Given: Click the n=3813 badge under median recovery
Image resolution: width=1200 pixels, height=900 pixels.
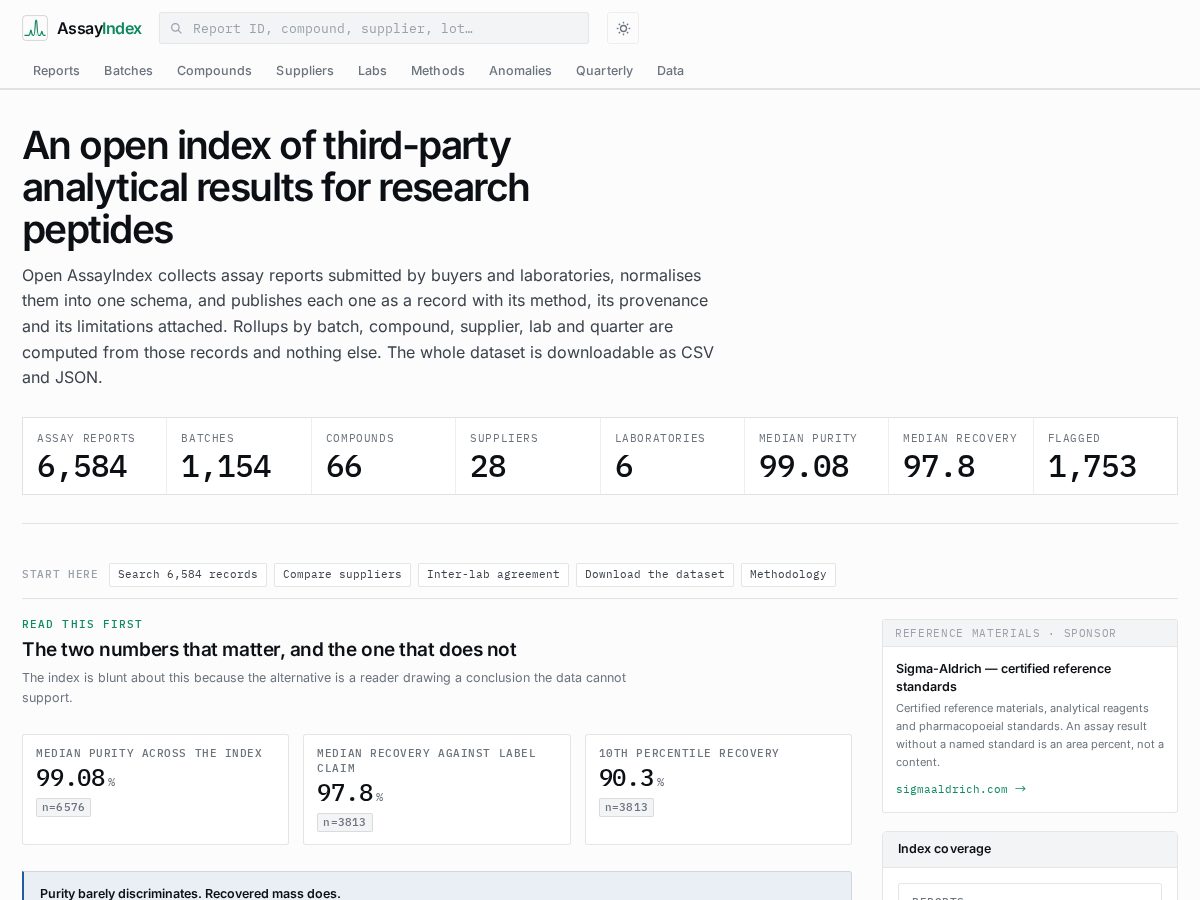Looking at the screenshot, I should click(345, 822).
